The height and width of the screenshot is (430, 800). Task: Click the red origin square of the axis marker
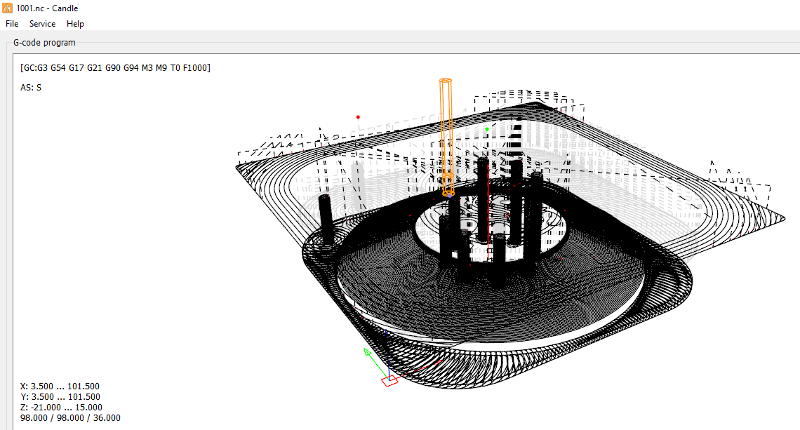point(390,381)
